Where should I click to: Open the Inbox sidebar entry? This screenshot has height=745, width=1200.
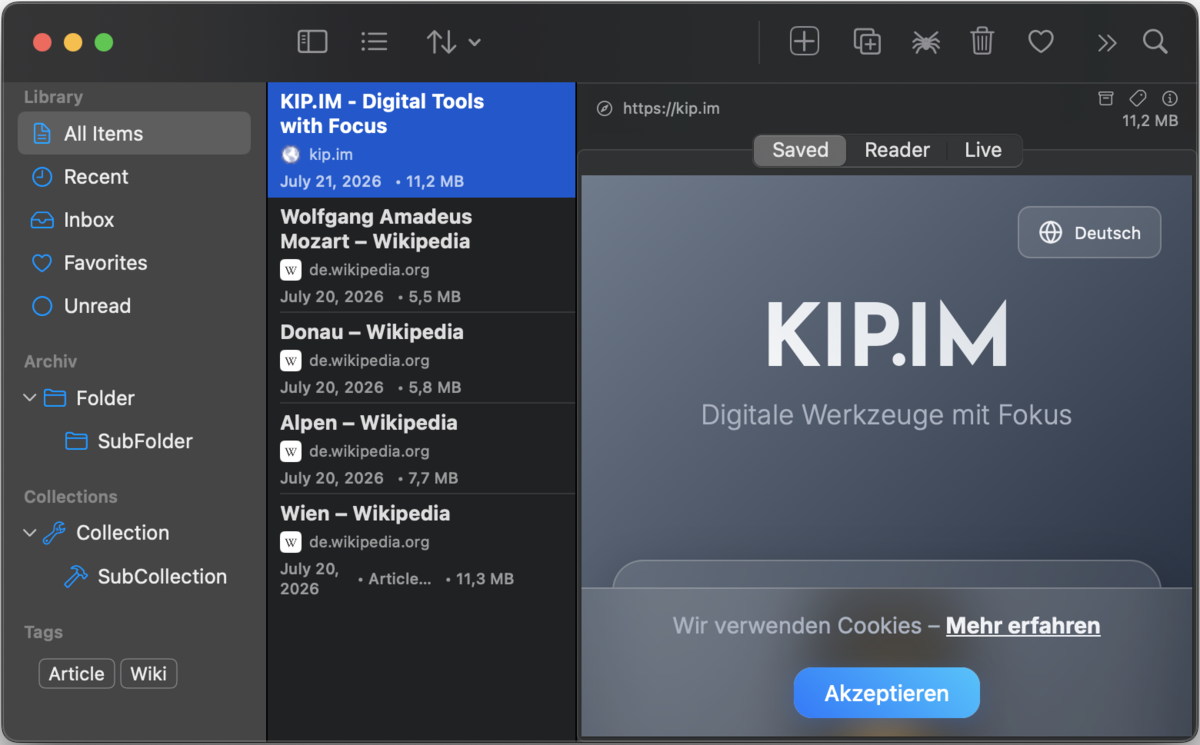(134, 220)
